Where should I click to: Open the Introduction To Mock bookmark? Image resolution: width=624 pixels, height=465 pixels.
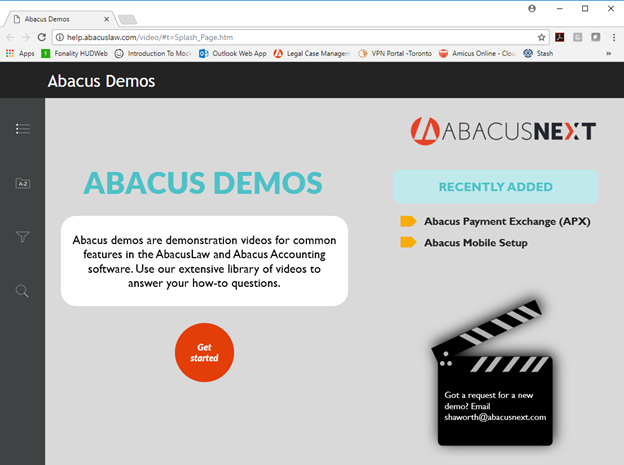pos(153,53)
